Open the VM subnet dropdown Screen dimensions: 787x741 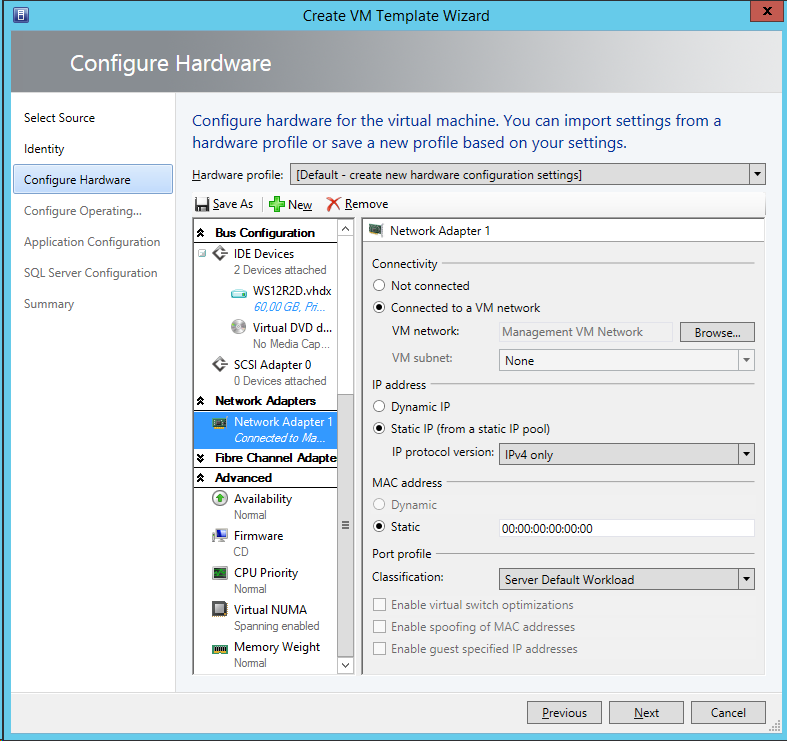tap(746, 360)
